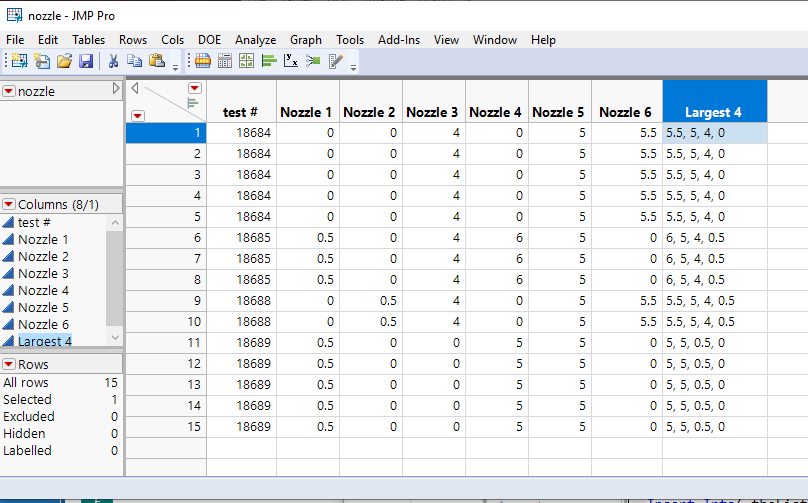Open the Rows panel red triangle menu
Screen dimensions: 808x503
click(9, 364)
